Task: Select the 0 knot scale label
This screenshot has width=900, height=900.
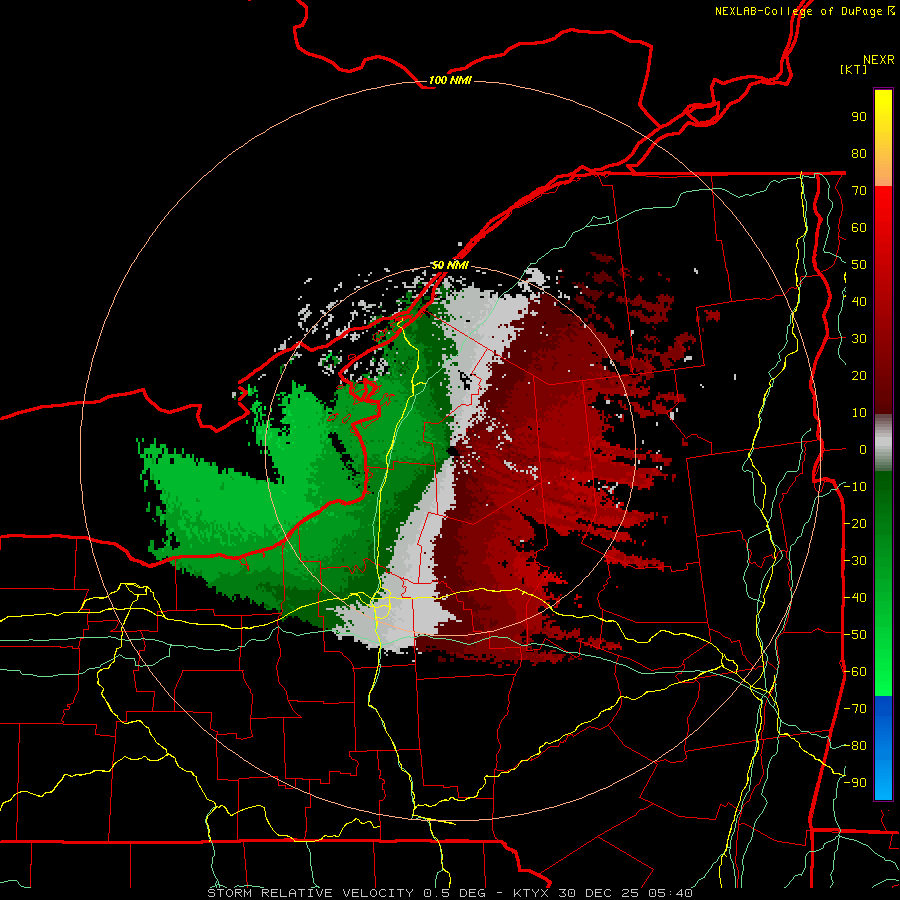Action: pyautogui.click(x=863, y=450)
